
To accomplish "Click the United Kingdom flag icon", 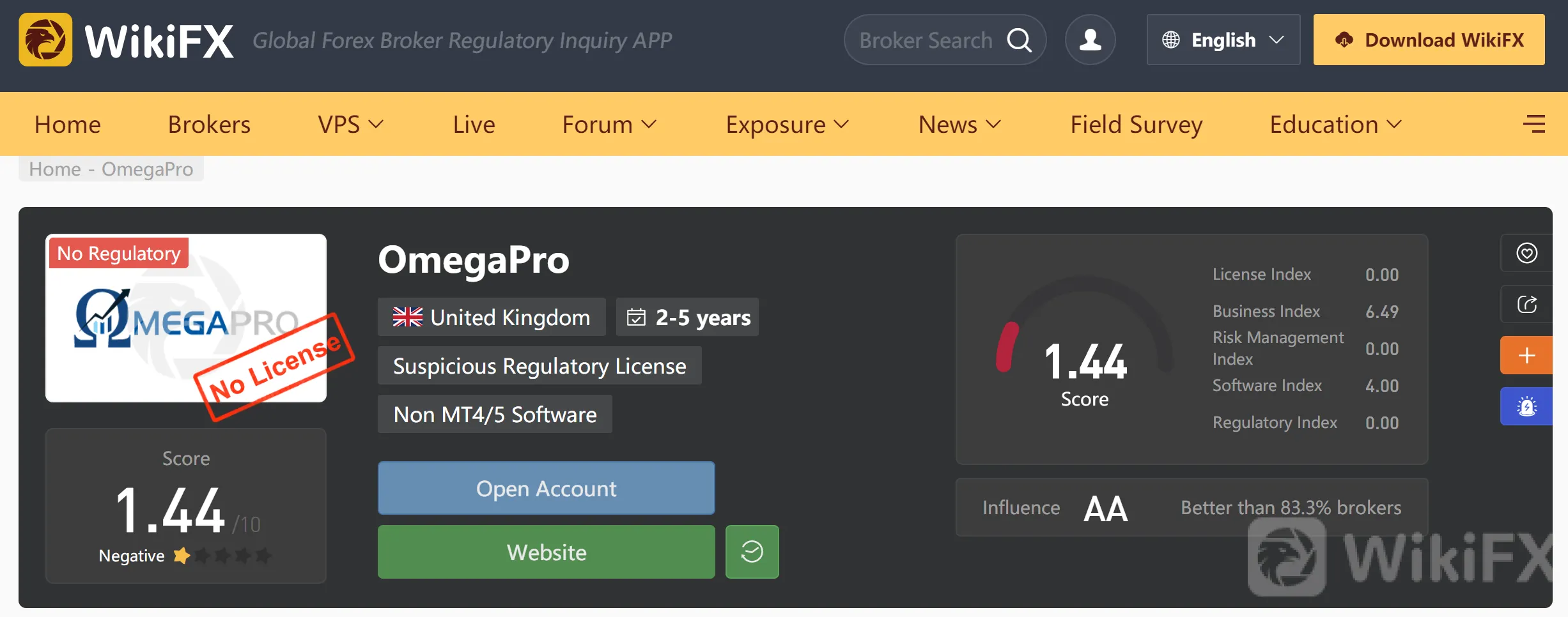I will pyautogui.click(x=408, y=317).
